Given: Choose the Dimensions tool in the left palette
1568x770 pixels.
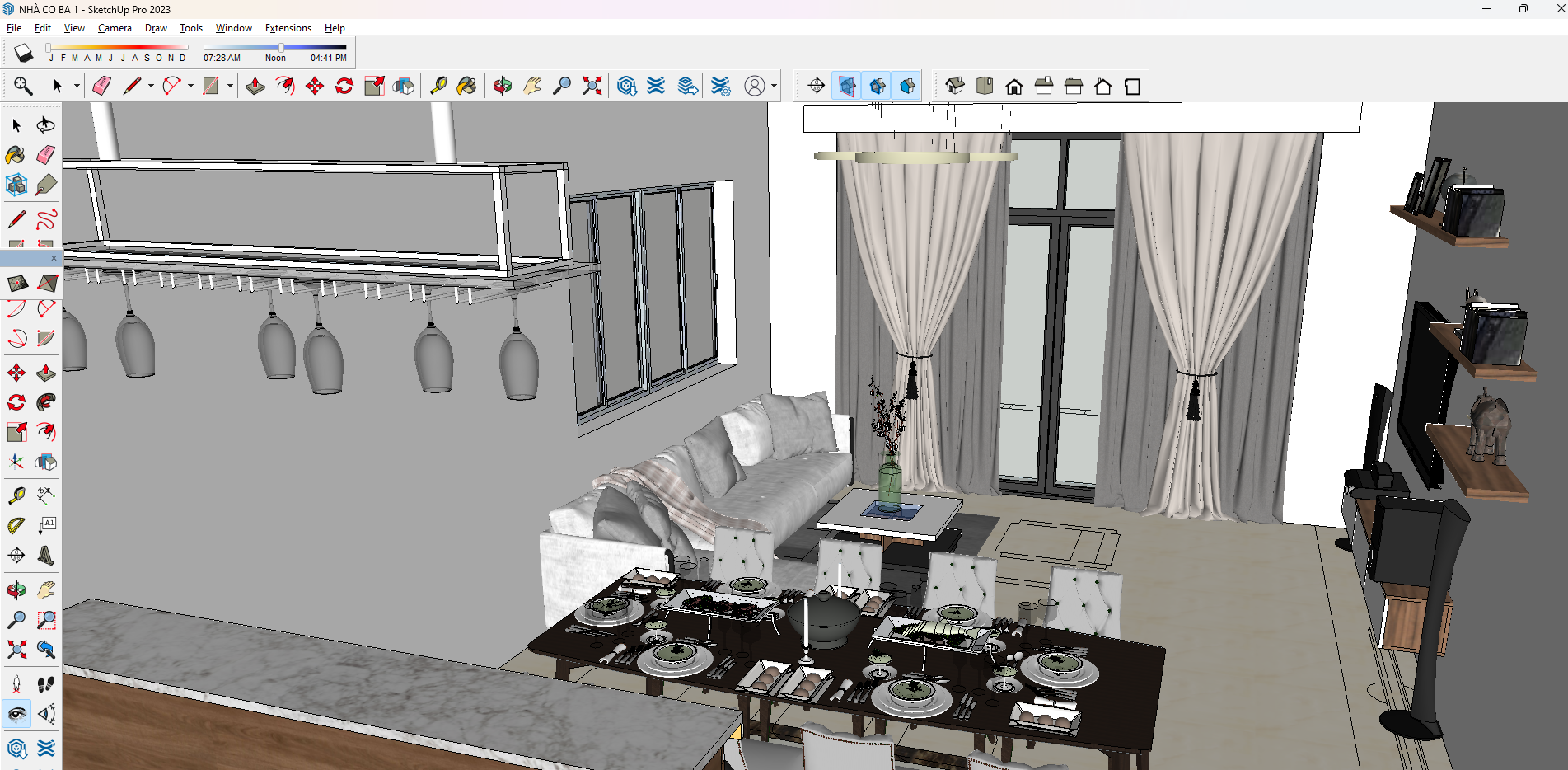Looking at the screenshot, I should (x=46, y=495).
